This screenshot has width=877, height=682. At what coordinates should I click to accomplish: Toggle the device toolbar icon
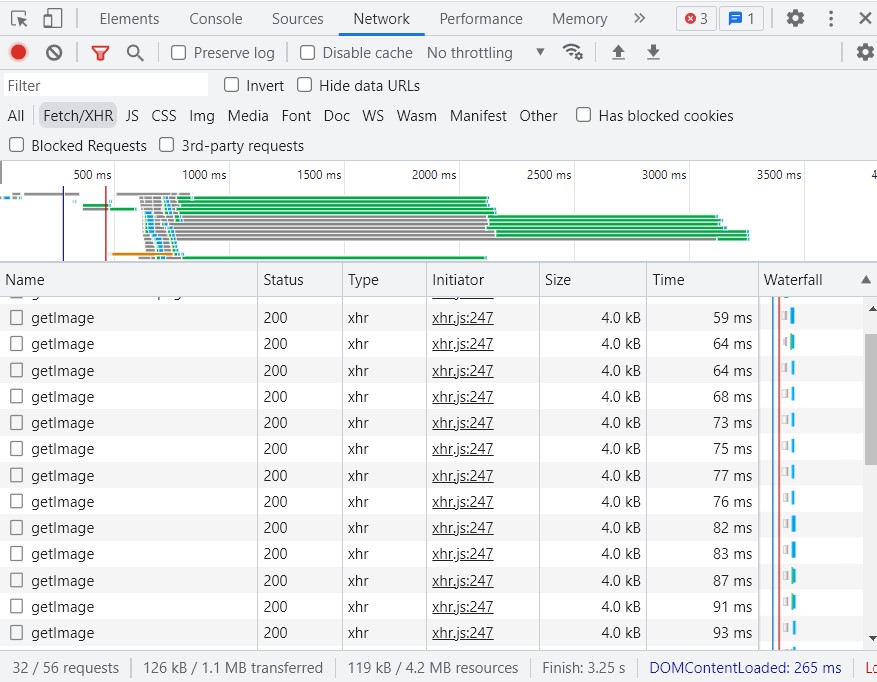point(52,19)
